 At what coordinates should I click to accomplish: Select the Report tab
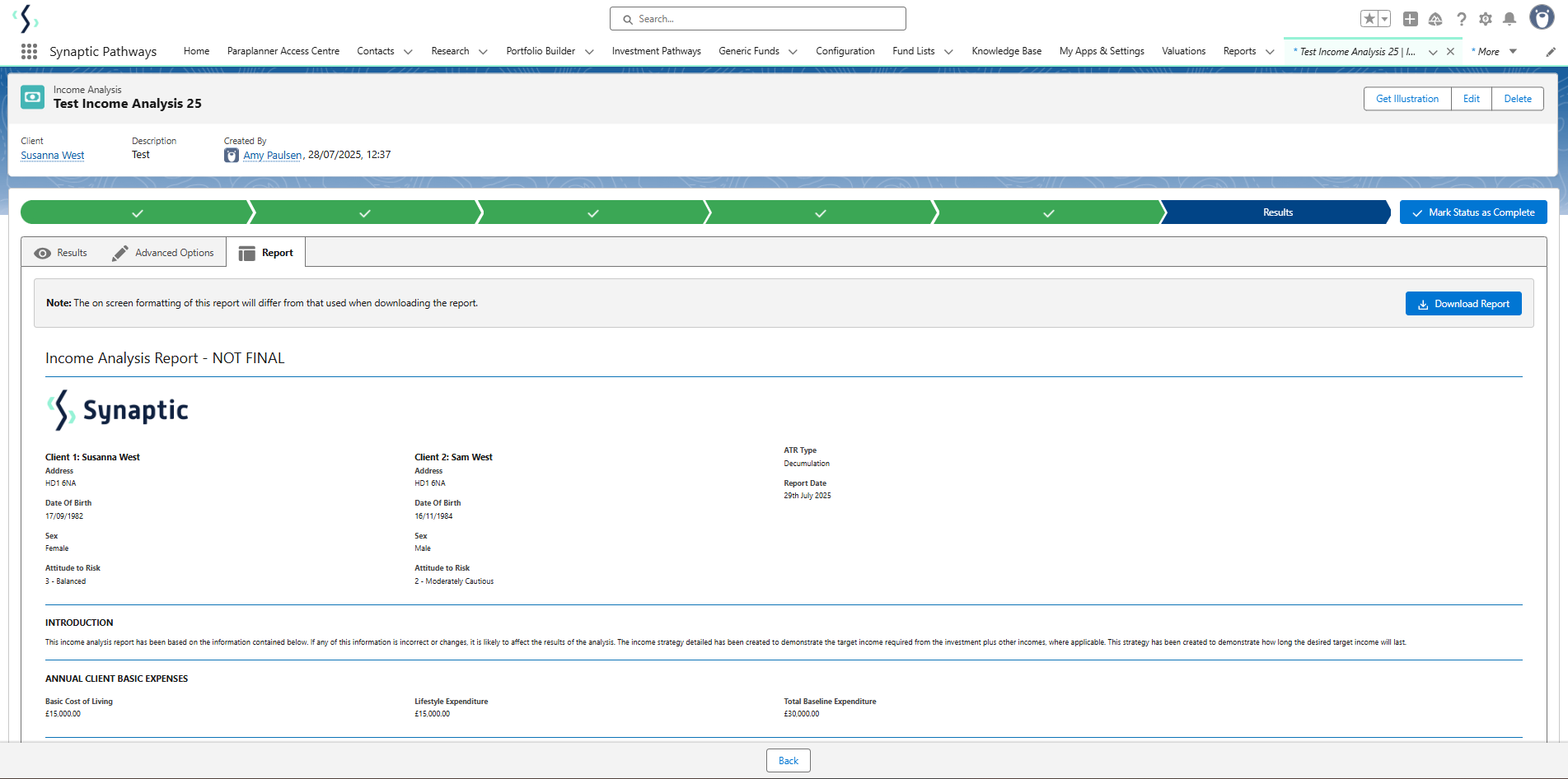click(266, 253)
